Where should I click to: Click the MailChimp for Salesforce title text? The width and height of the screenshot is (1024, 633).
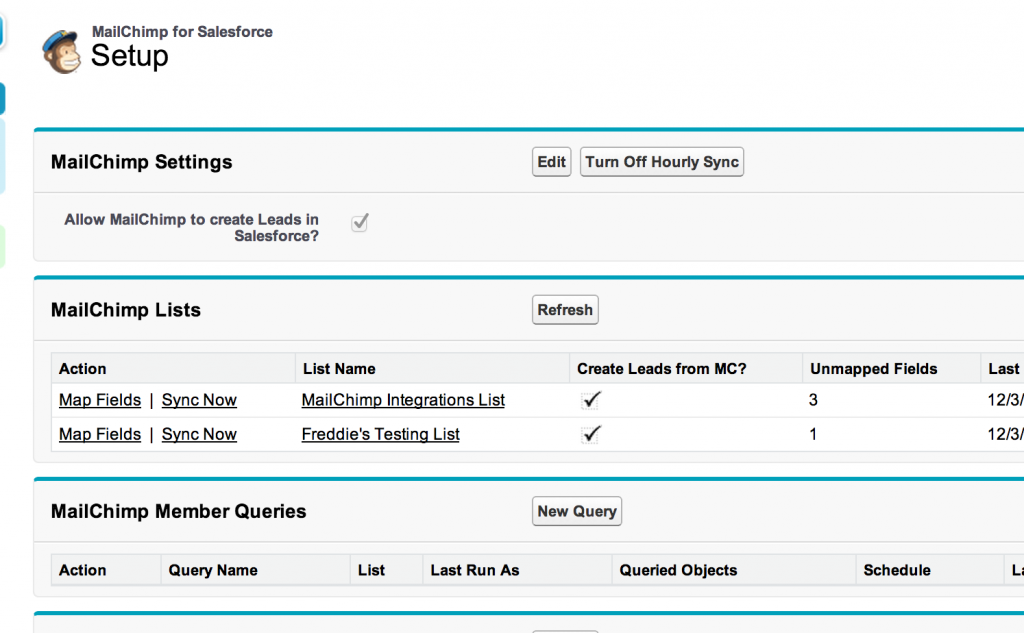(182, 31)
